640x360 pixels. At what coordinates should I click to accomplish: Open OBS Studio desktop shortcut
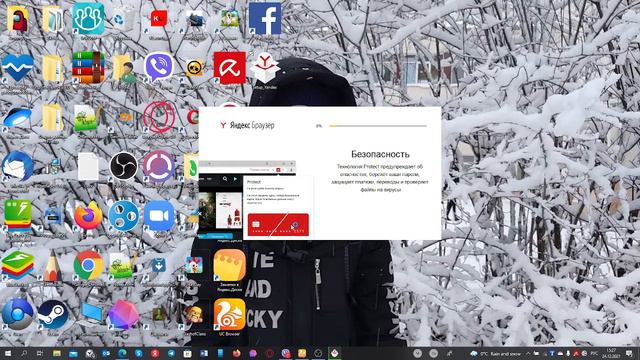tap(123, 166)
